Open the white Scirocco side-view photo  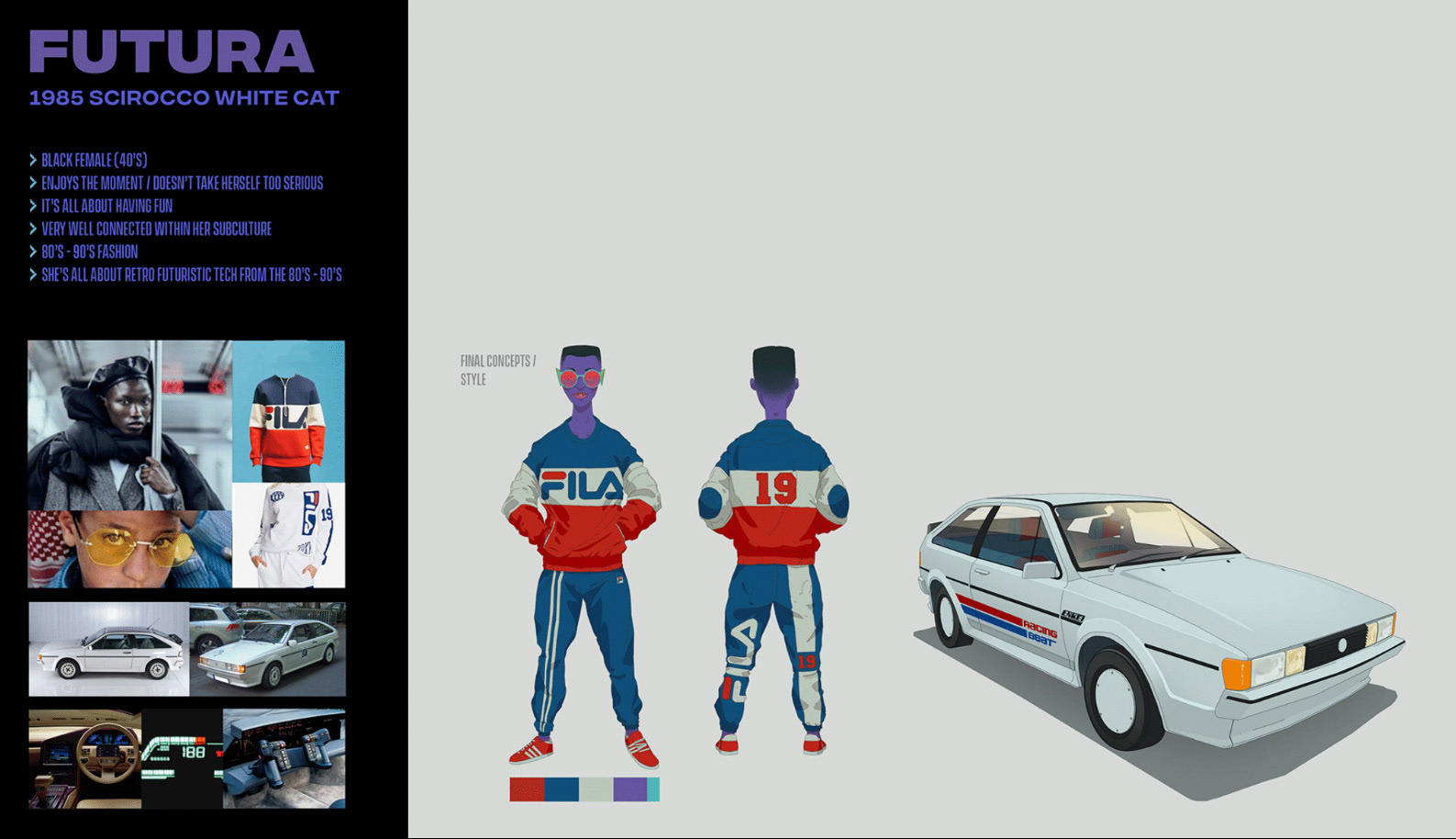[109, 650]
